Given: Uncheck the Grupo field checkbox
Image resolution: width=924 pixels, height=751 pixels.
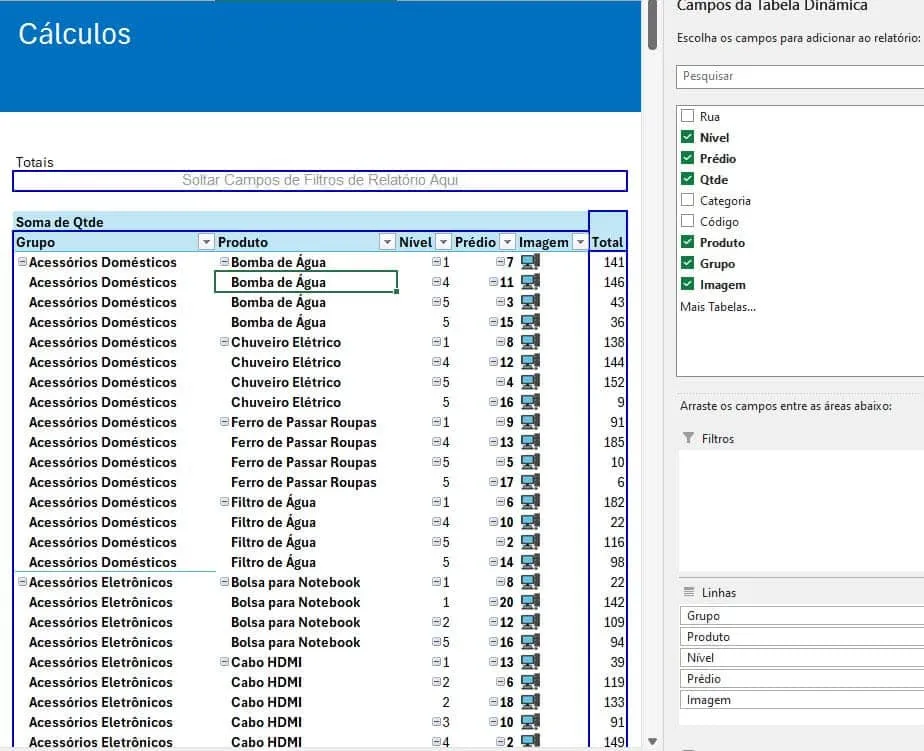Looking at the screenshot, I should pyautogui.click(x=687, y=263).
